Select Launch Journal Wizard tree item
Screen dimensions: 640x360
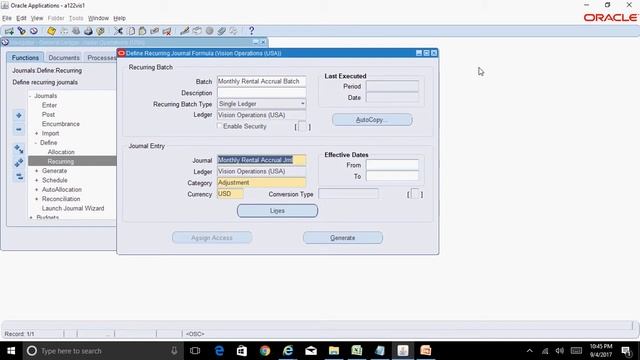click(x=73, y=209)
